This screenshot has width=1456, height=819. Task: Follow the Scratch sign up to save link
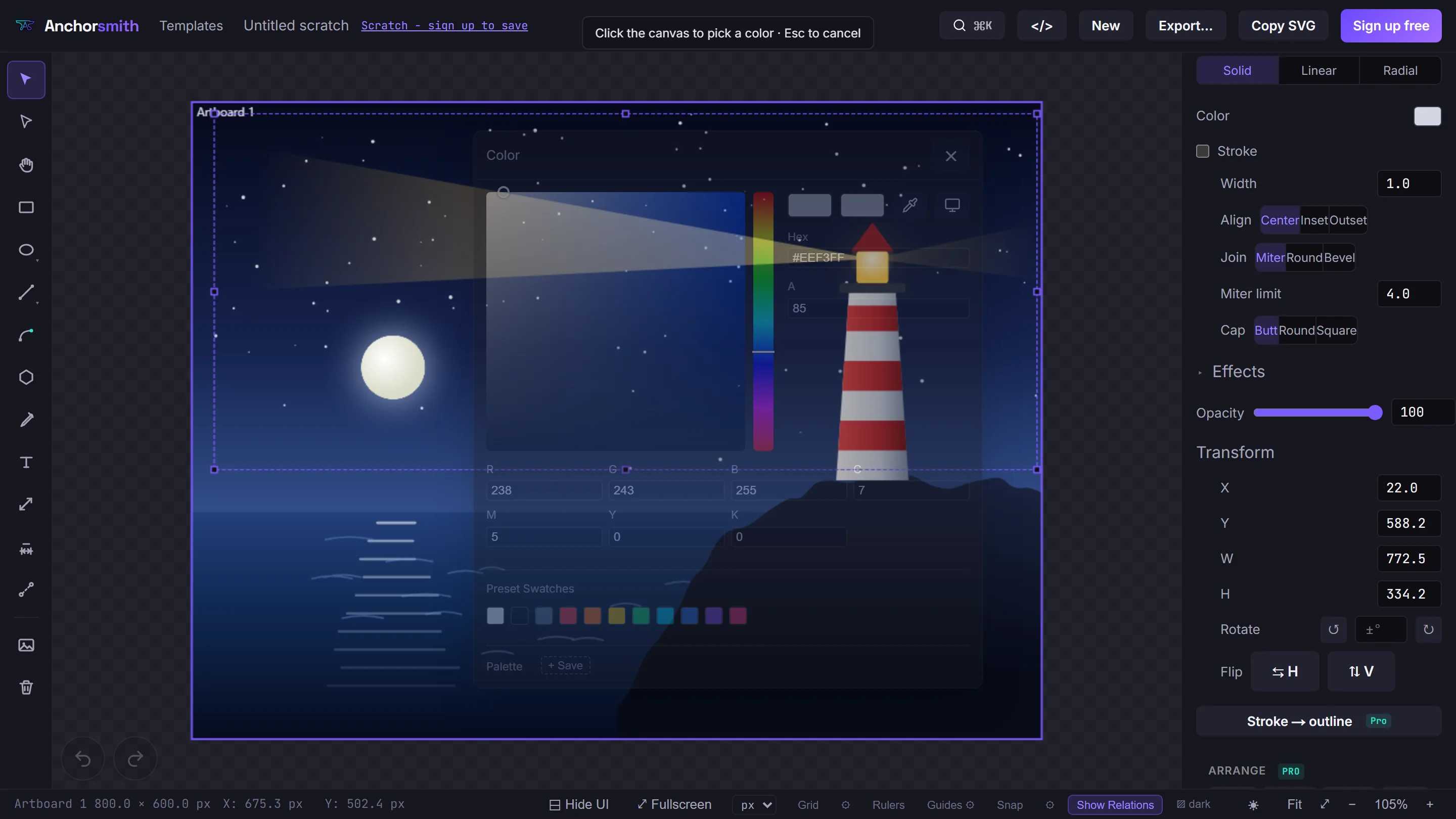pyautogui.click(x=444, y=26)
